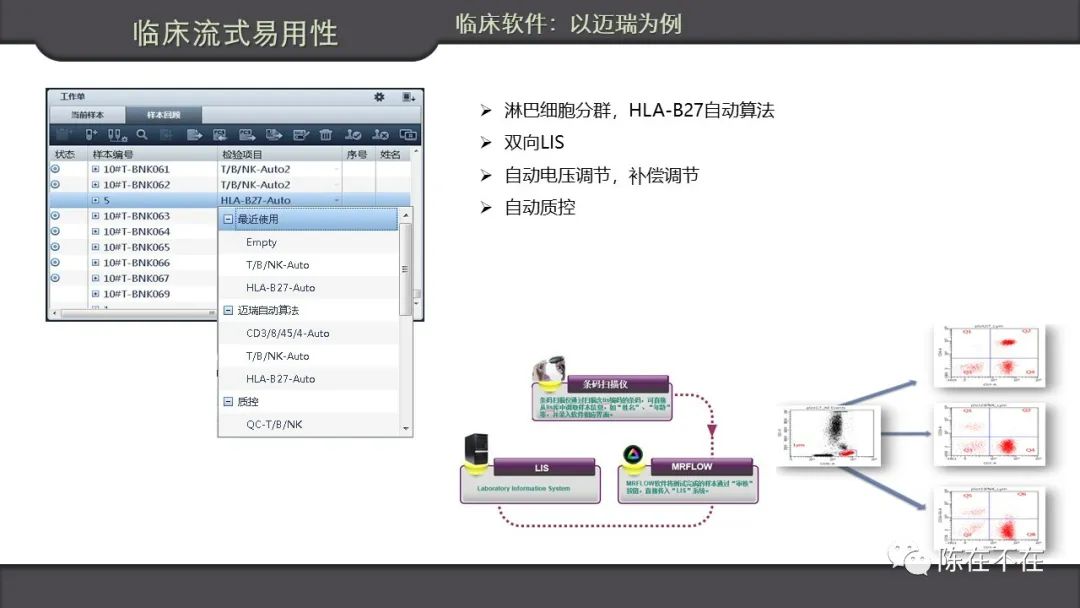Viewport: 1080px width, 608px height.
Task: Collapse the 最近使用 group in dropdown
Action: click(x=229, y=219)
